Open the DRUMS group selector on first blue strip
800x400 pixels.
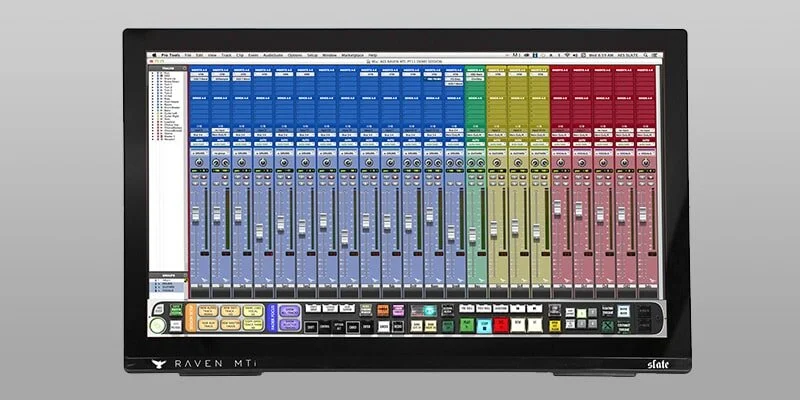coord(199,153)
